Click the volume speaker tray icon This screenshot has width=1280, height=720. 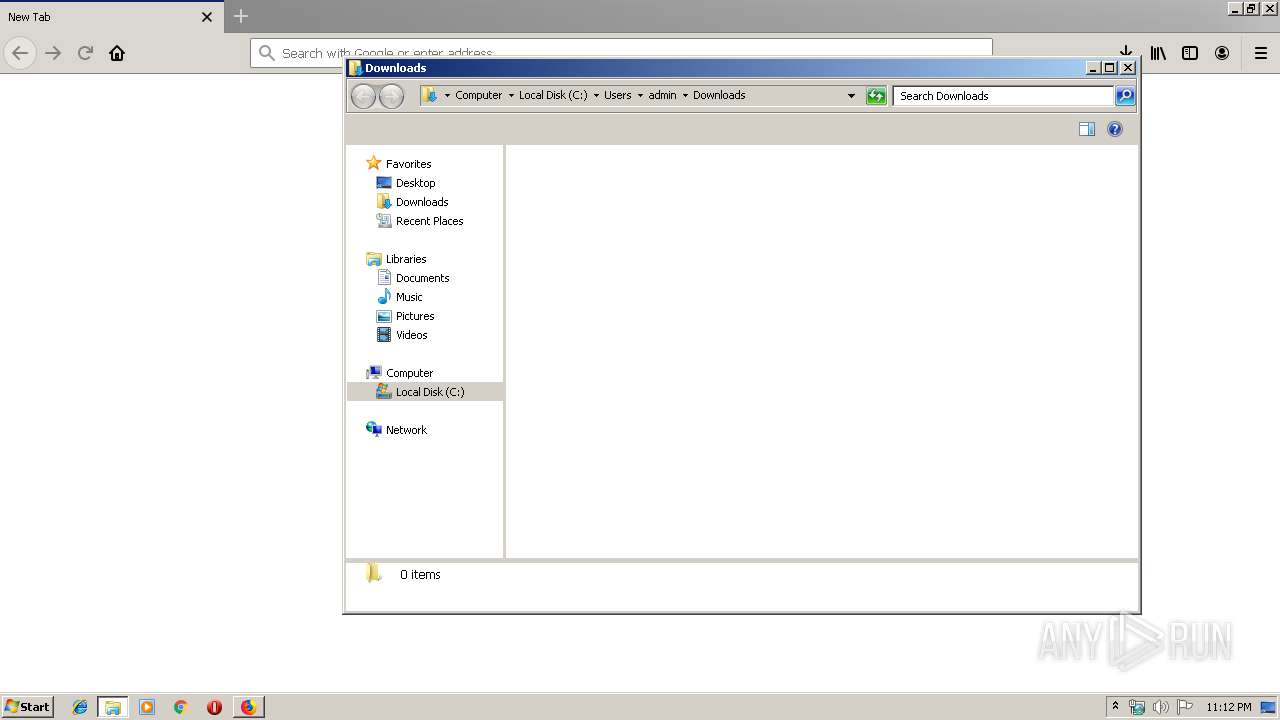(1161, 707)
